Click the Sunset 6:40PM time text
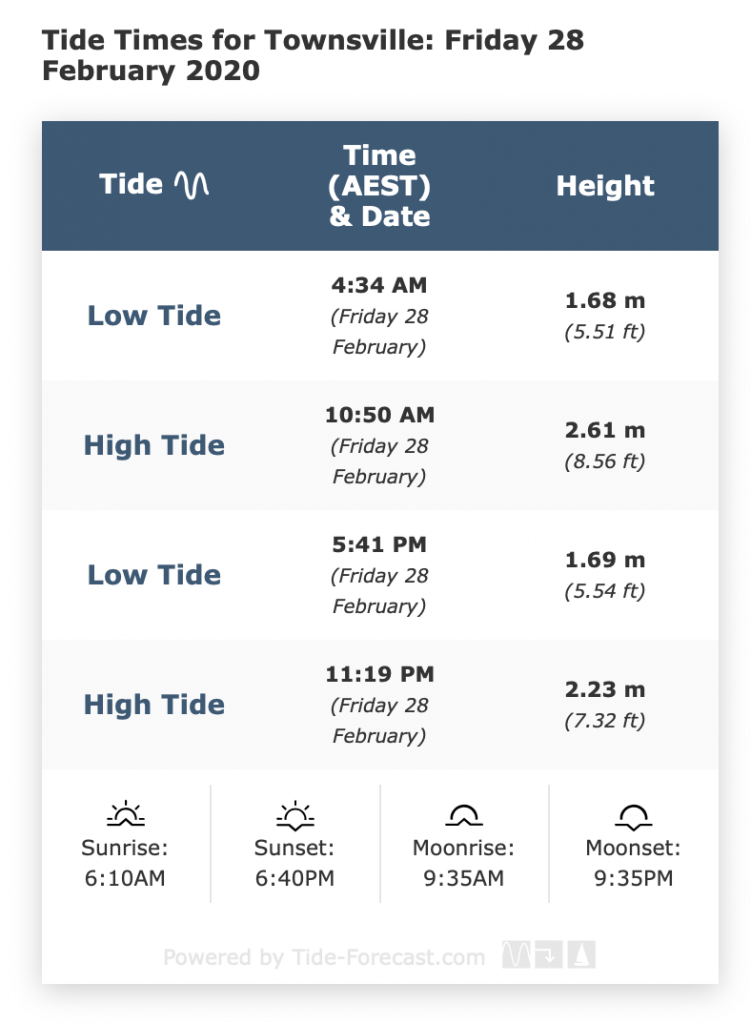Viewport: 751px width, 1024px height. click(294, 879)
